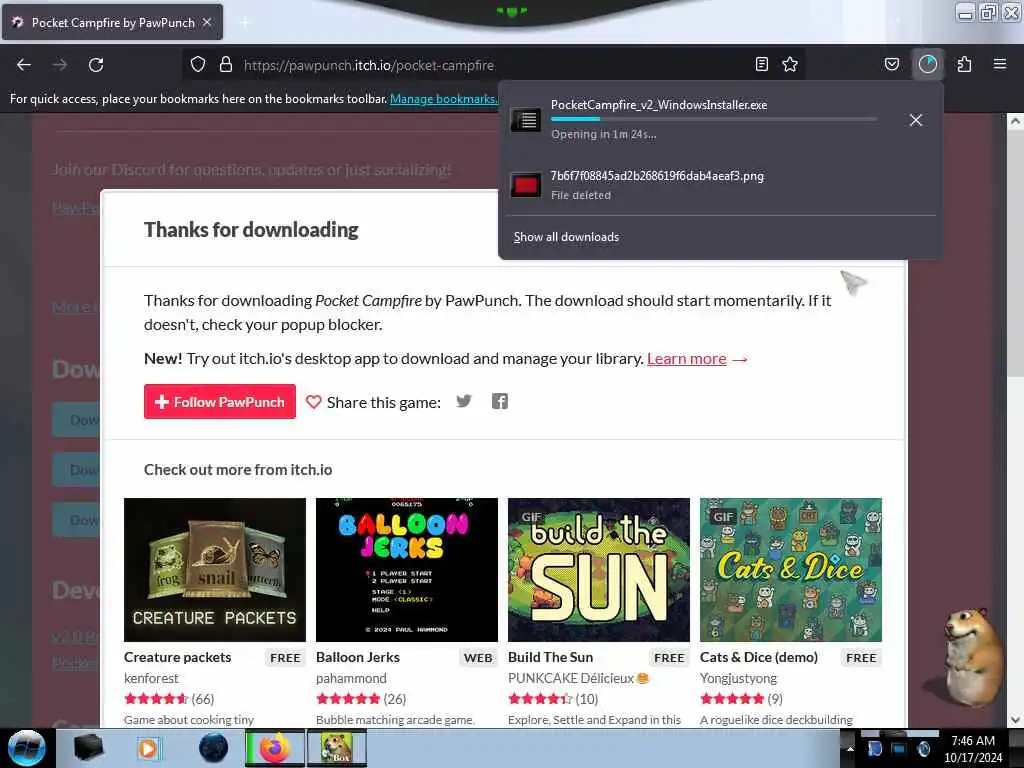Select the 7b6f7f08845ad2b268619f6dab4aeaf3.png download entry
This screenshot has width=1024, height=768.
point(720,185)
